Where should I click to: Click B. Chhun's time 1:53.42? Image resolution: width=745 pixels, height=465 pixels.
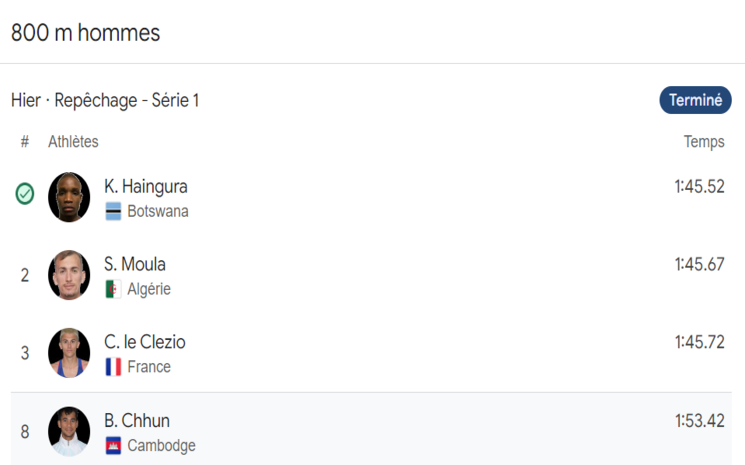click(699, 420)
